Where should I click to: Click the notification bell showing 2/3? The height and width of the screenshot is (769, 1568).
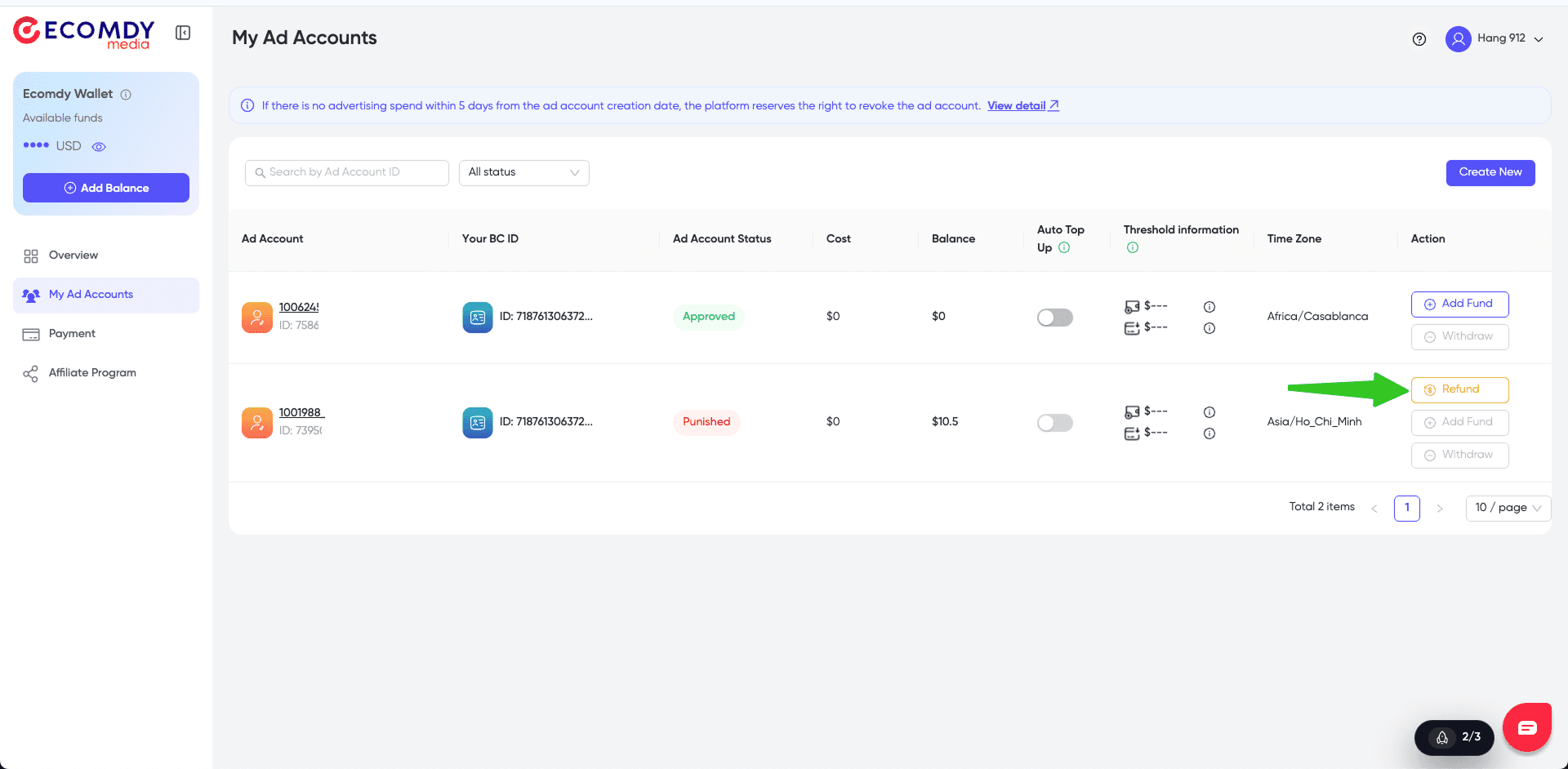pyautogui.click(x=1454, y=736)
